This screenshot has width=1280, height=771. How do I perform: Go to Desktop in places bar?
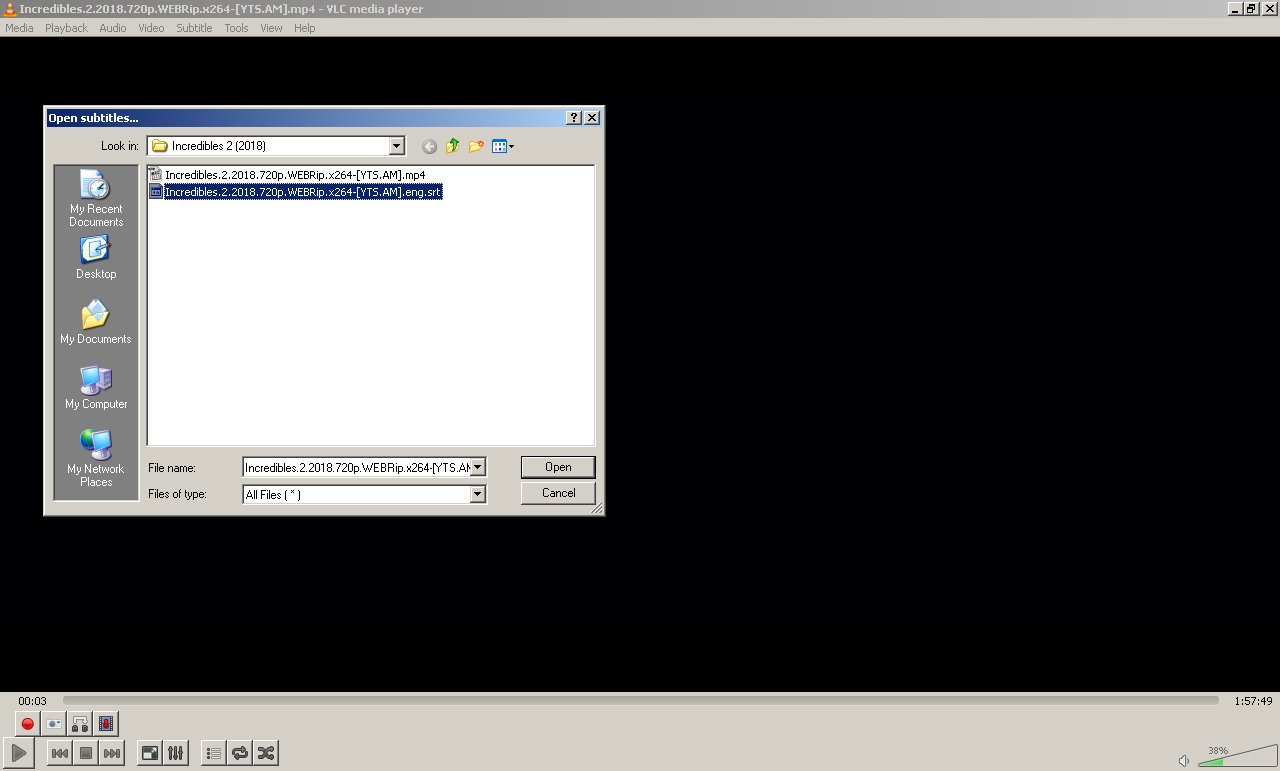click(x=96, y=258)
